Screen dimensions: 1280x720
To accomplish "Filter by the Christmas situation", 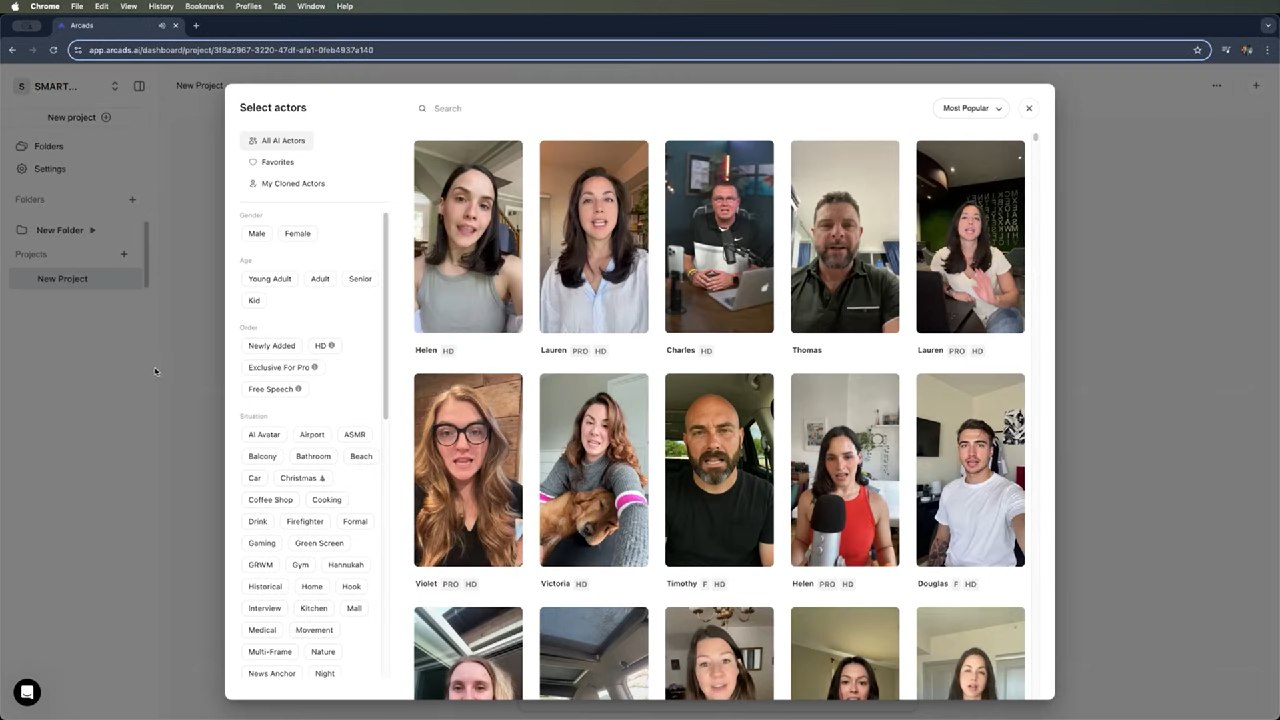I will 303,478.
